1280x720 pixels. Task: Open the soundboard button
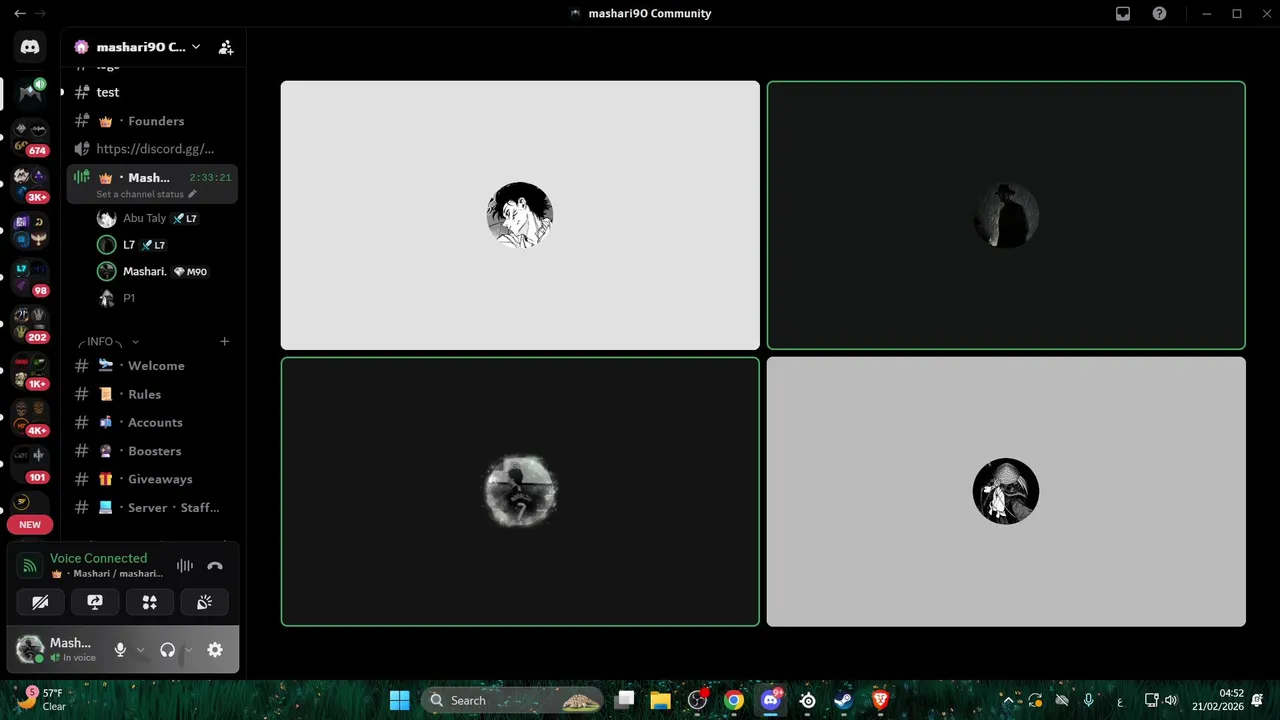[x=204, y=602]
